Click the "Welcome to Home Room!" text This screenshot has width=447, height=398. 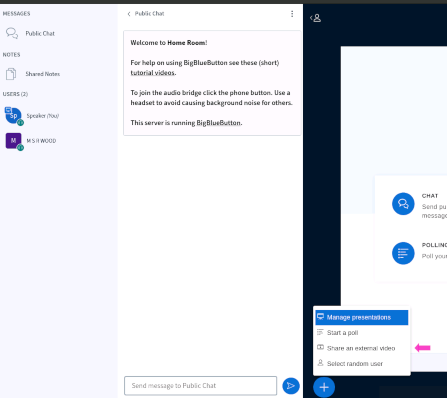(x=169, y=43)
